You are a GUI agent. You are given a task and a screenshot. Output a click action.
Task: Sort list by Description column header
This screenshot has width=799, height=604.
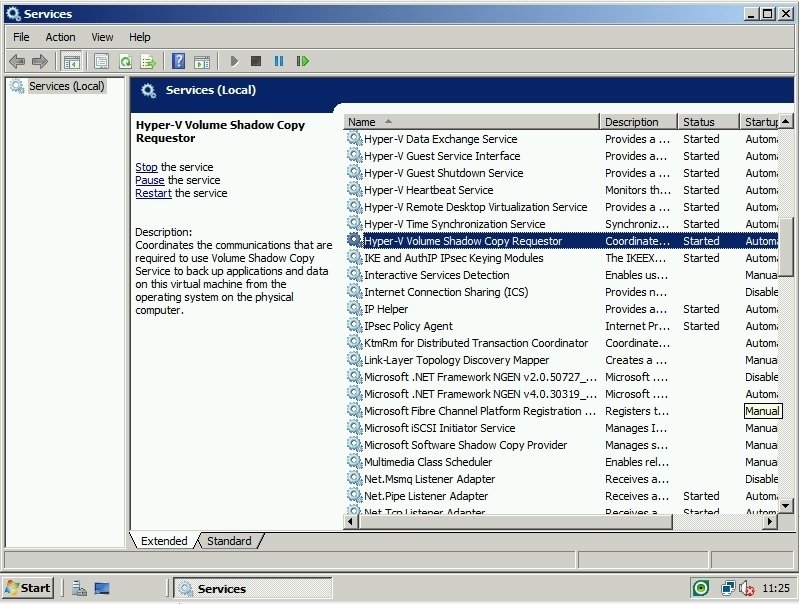638,122
